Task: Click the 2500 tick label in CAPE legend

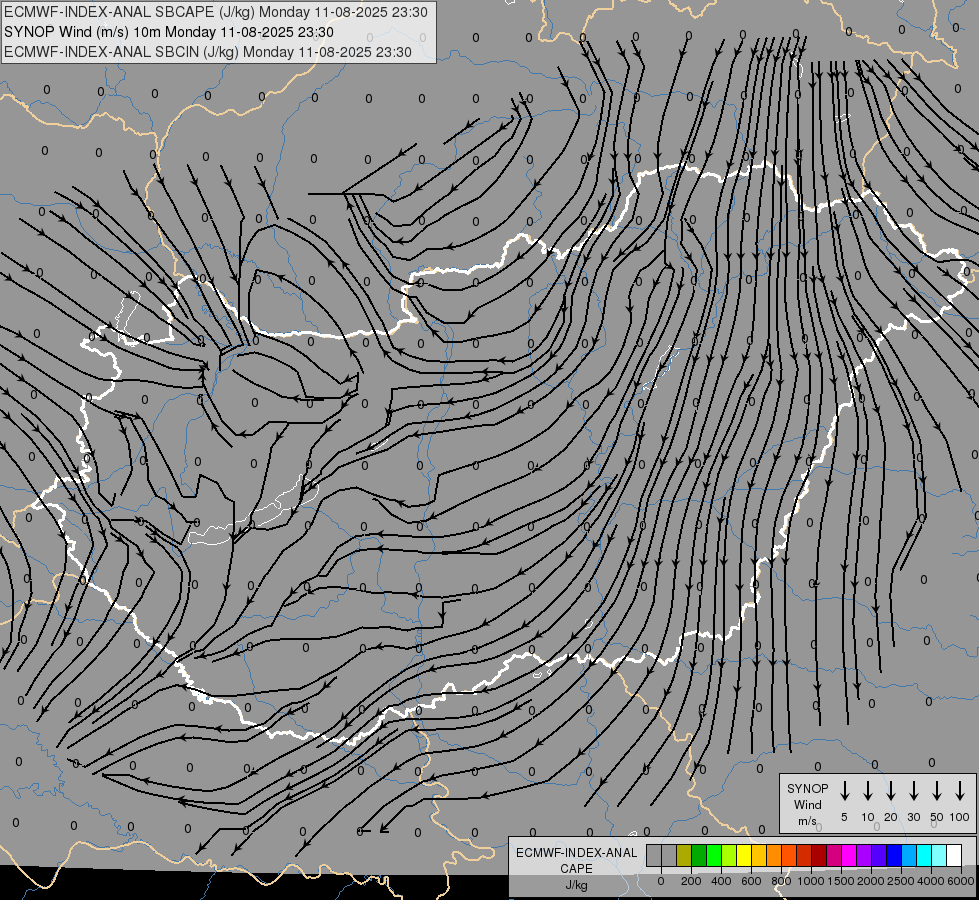Action: pyautogui.click(x=900, y=881)
